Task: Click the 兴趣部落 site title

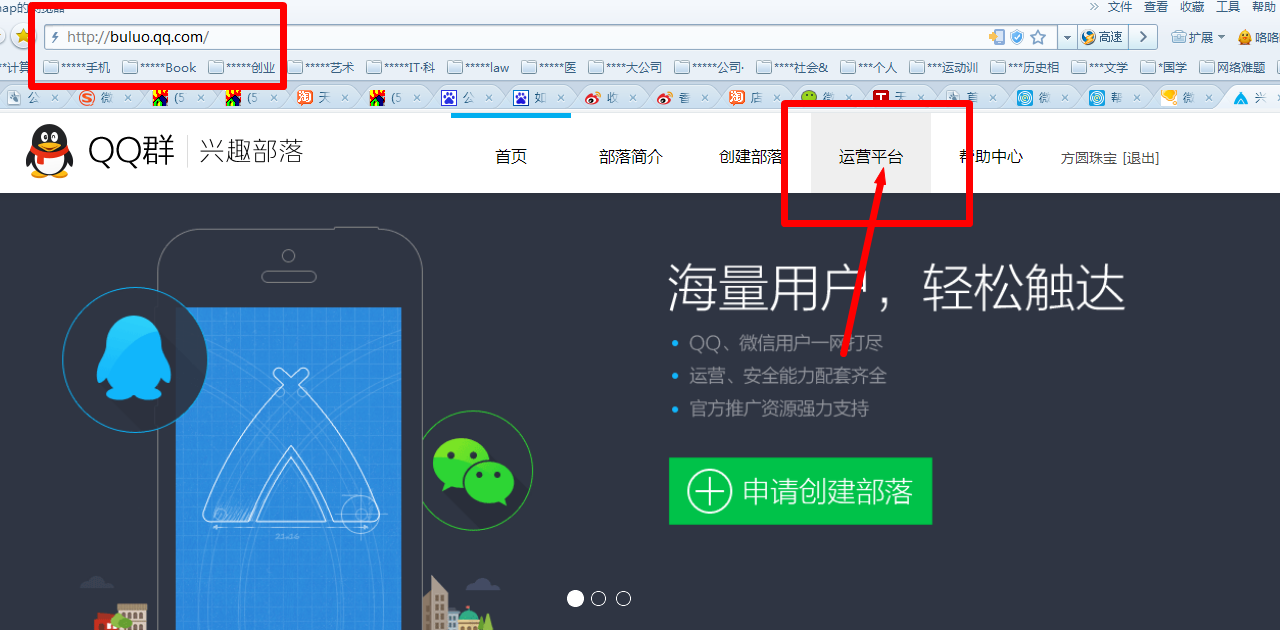Action: coord(251,151)
